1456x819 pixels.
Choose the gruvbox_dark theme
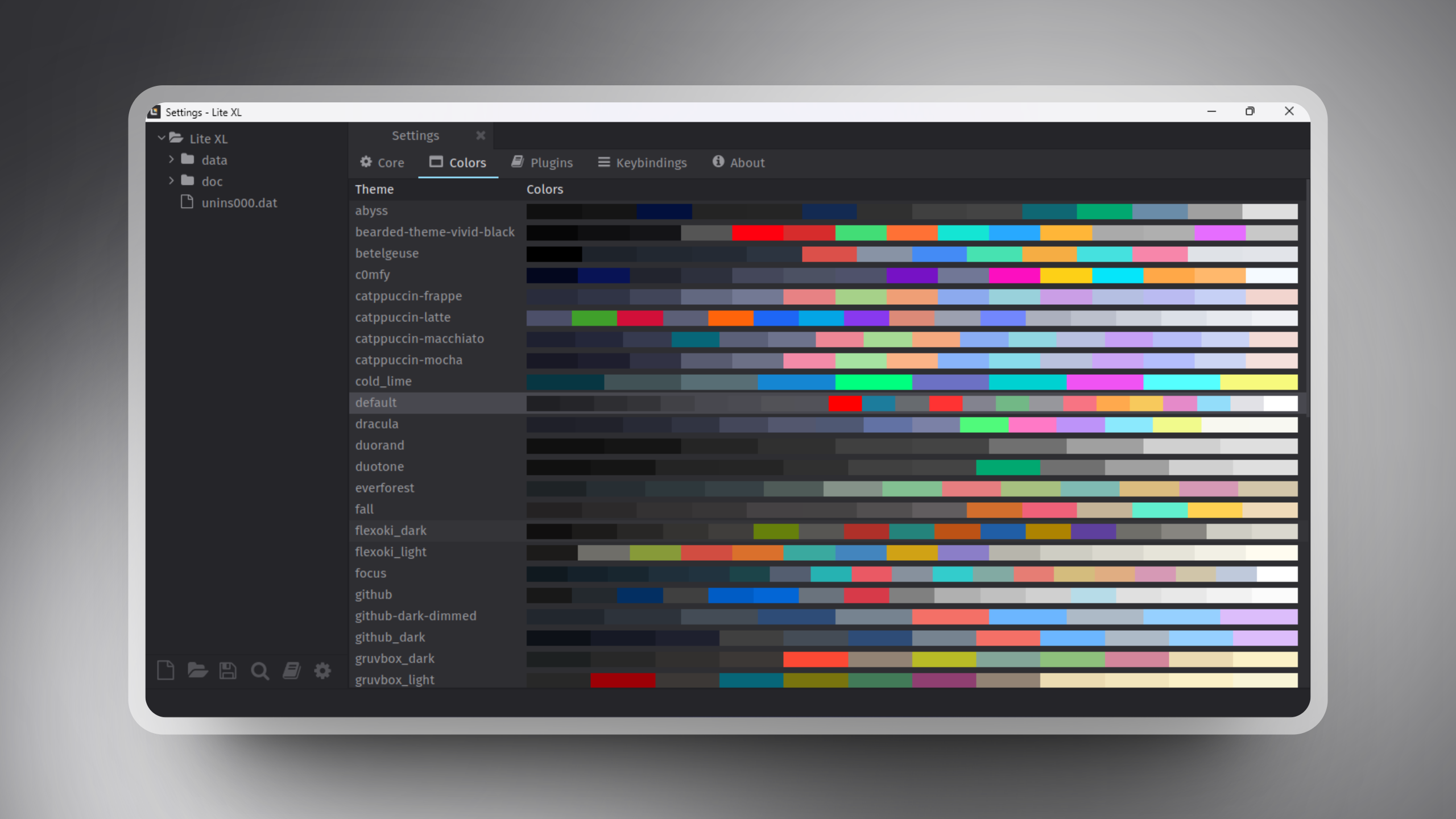[395, 659]
